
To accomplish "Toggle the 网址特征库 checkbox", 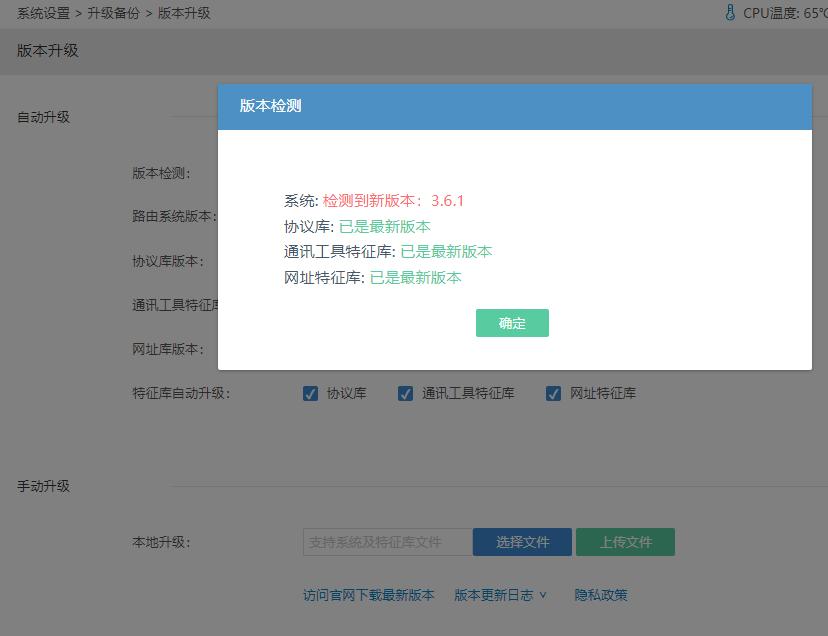I will pyautogui.click(x=553, y=393).
